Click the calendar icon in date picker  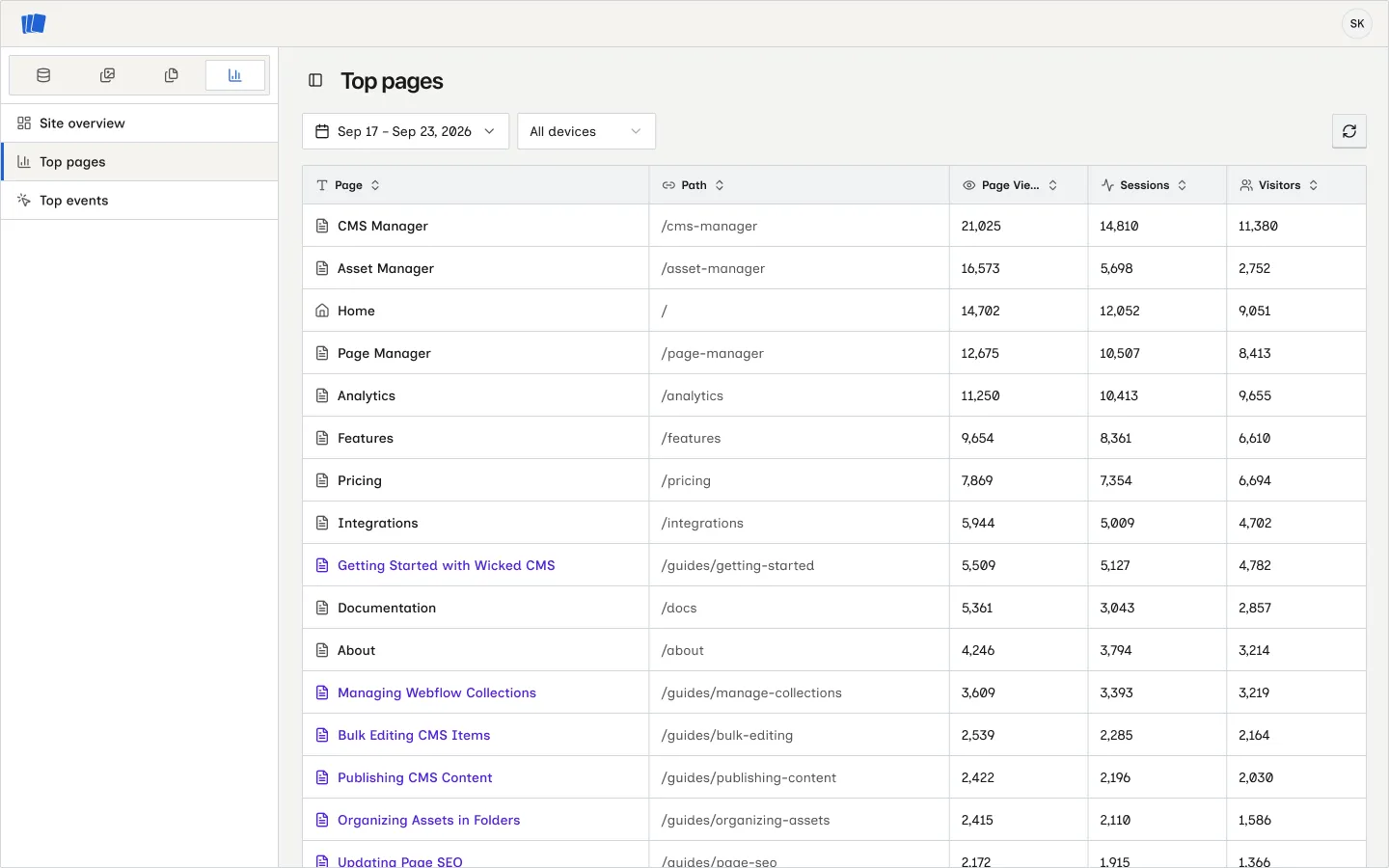point(322,131)
